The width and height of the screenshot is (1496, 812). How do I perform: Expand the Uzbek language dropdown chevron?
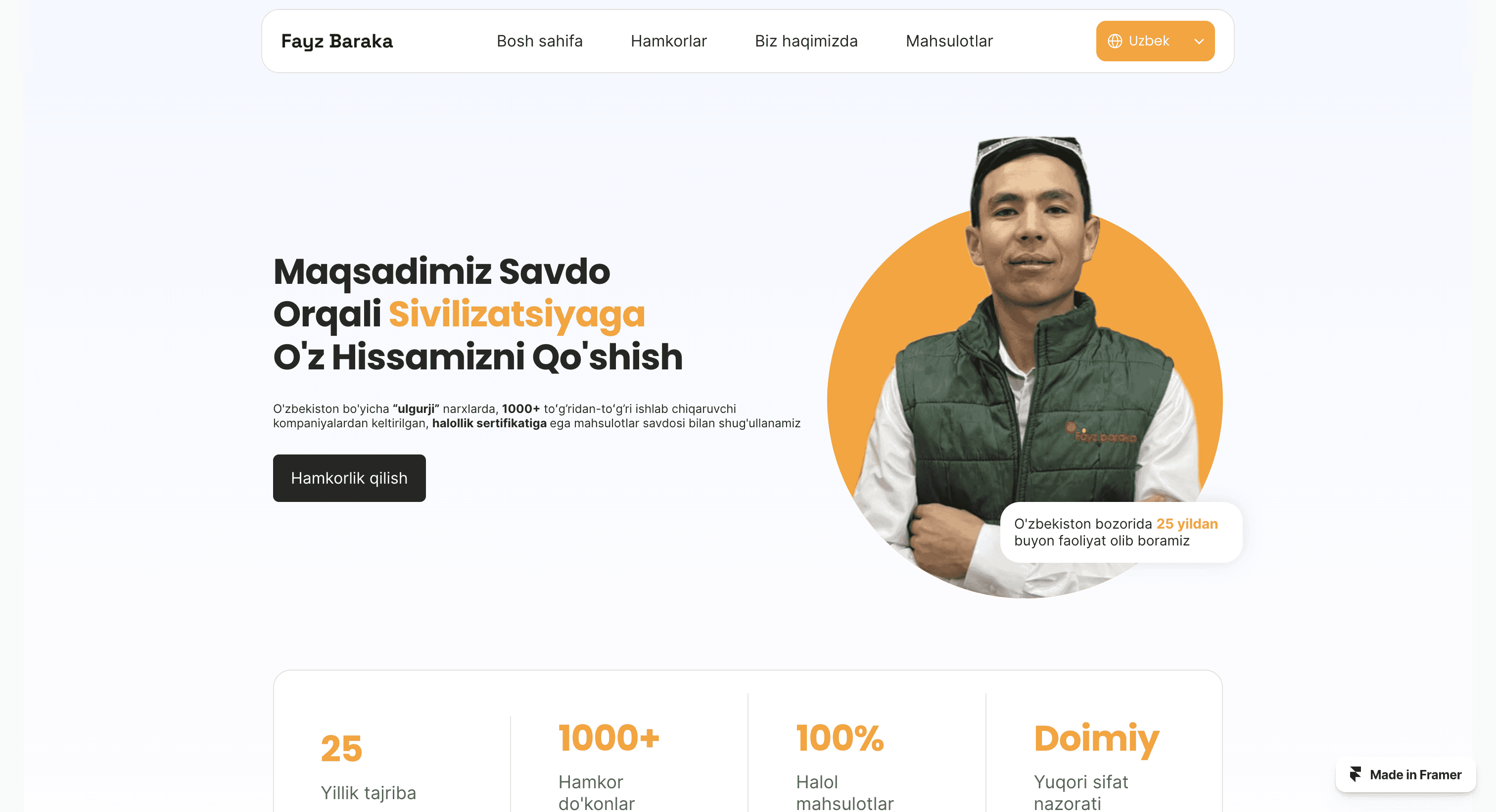tap(1199, 41)
